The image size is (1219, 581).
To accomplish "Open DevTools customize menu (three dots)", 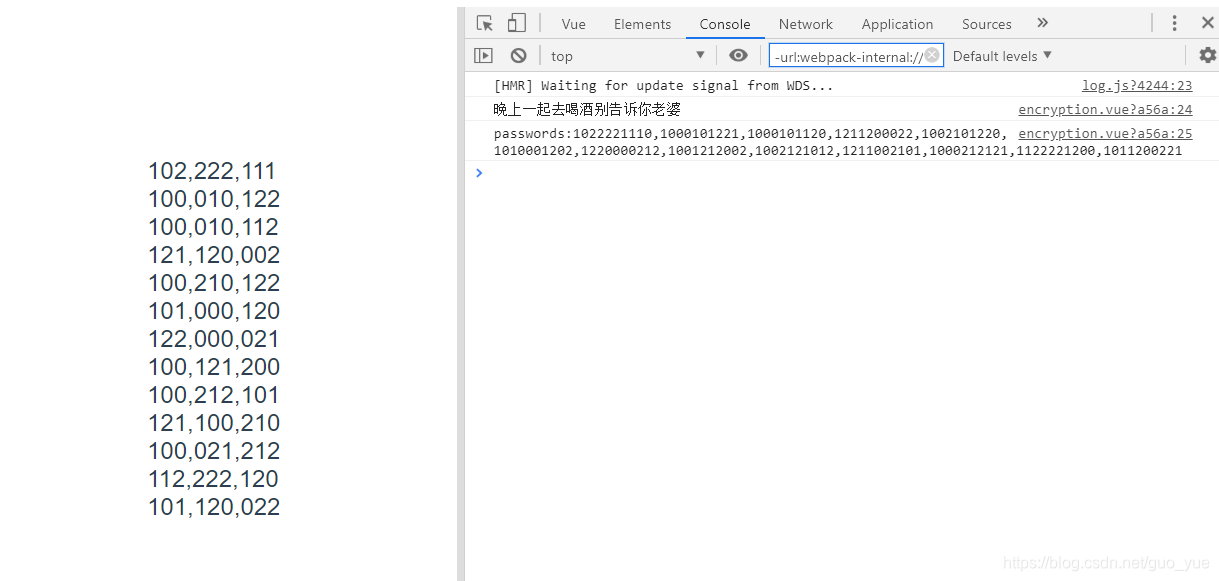I will 1175,23.
